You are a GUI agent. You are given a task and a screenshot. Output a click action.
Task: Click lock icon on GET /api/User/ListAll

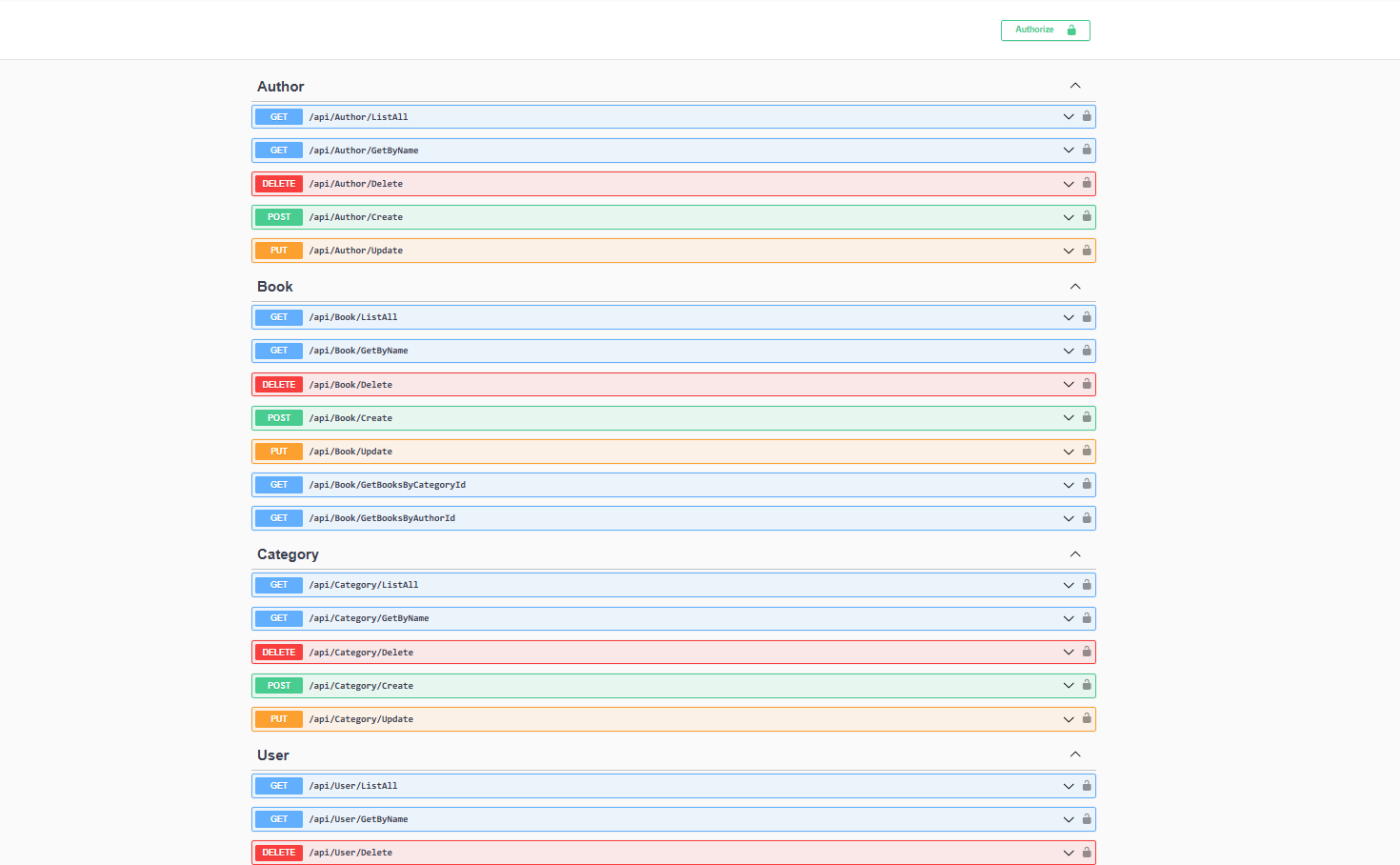click(x=1086, y=785)
